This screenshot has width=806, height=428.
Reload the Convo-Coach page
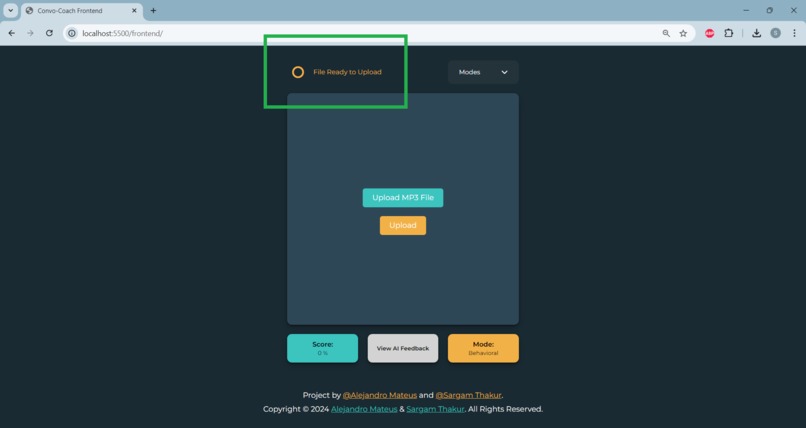click(49, 33)
